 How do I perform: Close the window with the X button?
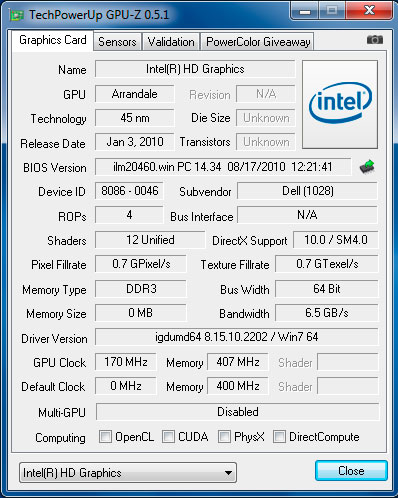click(369, 11)
